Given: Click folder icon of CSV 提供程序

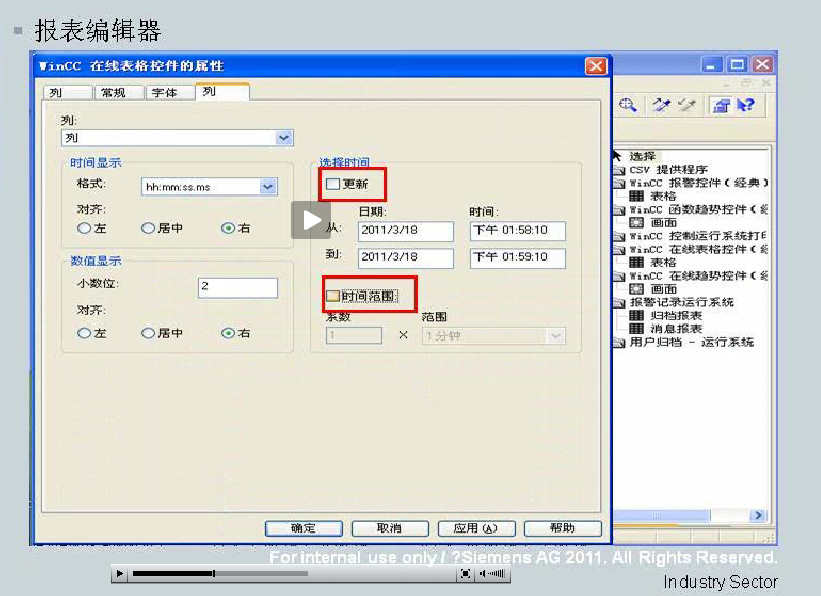Looking at the screenshot, I should tap(619, 170).
